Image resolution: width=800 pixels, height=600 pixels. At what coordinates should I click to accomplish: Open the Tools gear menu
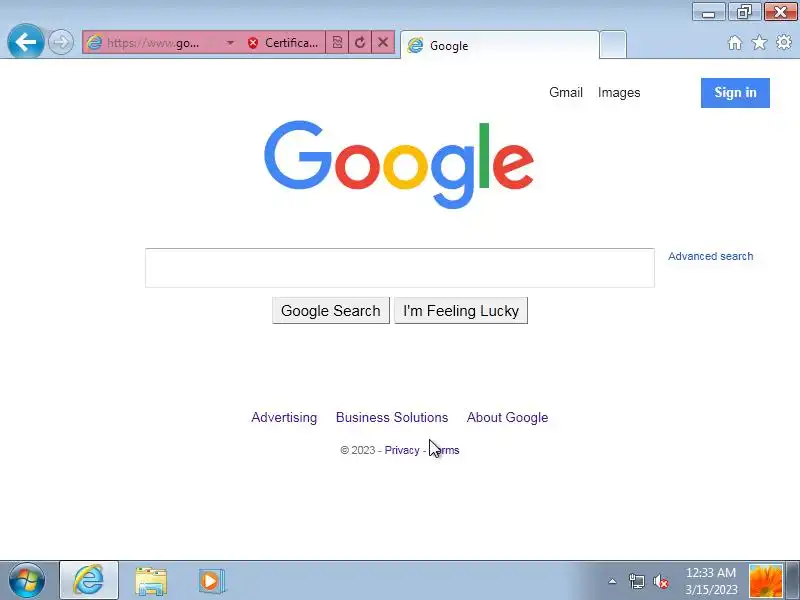point(784,42)
